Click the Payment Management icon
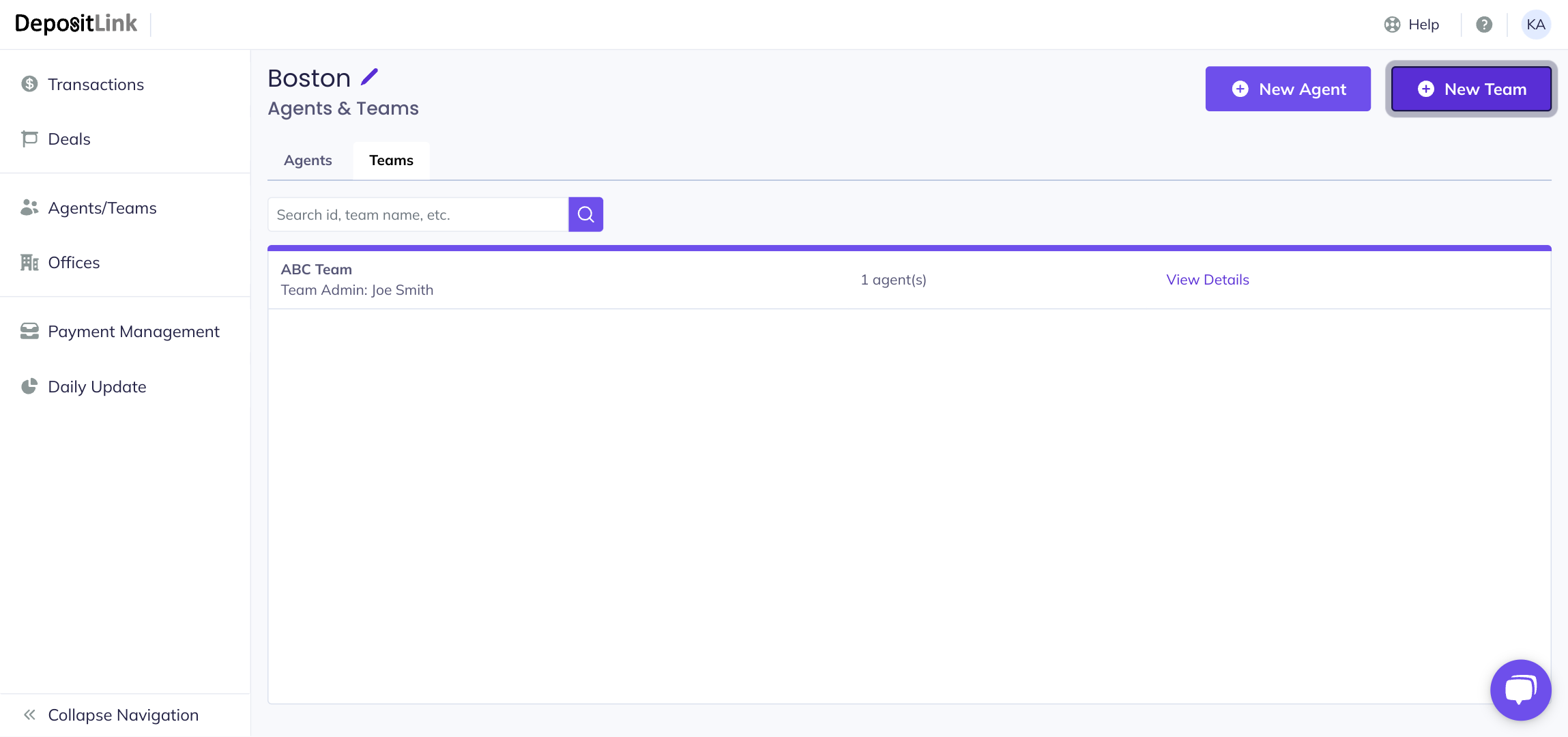Viewport: 1568px width, 737px height. [29, 332]
